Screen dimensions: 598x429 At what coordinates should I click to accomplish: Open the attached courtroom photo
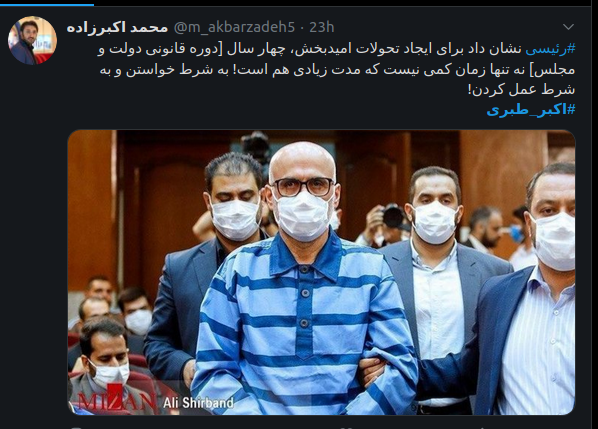pos(322,272)
